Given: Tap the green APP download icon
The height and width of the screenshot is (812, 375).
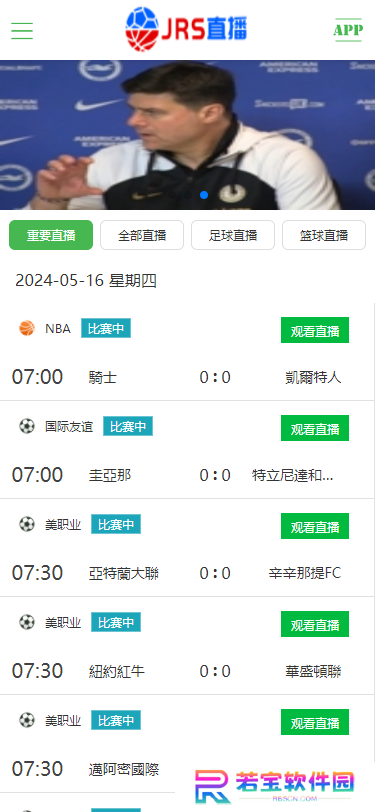Looking at the screenshot, I should (x=348, y=30).
